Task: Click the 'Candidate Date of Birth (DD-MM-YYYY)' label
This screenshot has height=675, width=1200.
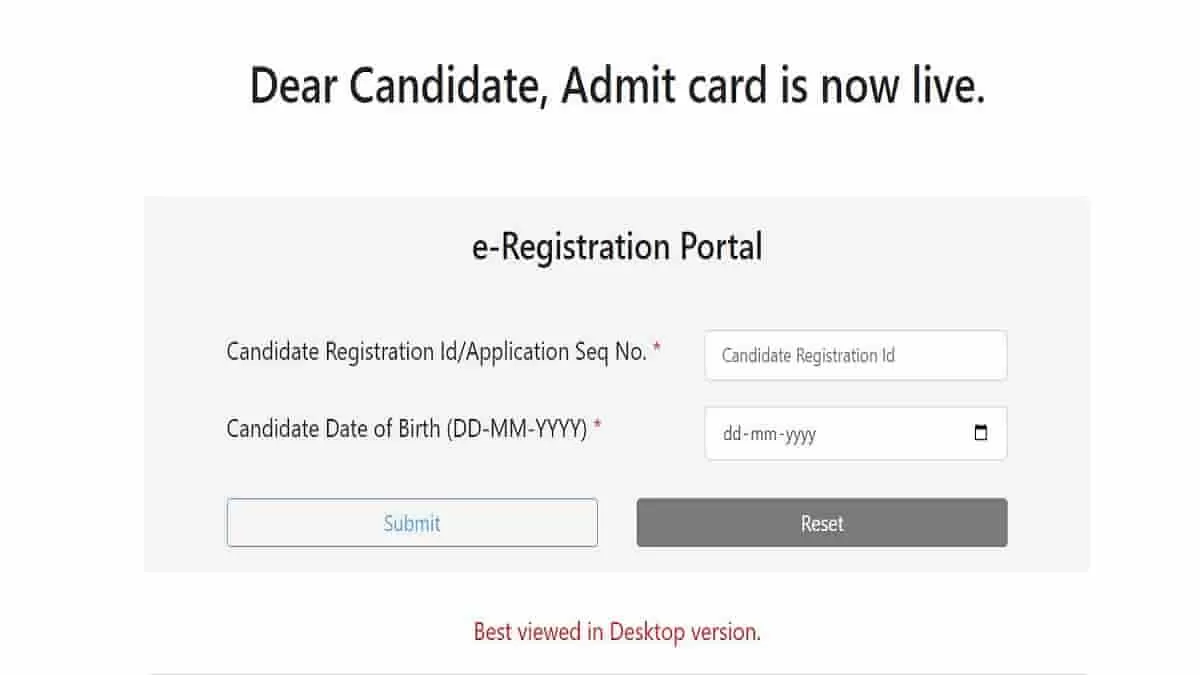Action: click(407, 429)
